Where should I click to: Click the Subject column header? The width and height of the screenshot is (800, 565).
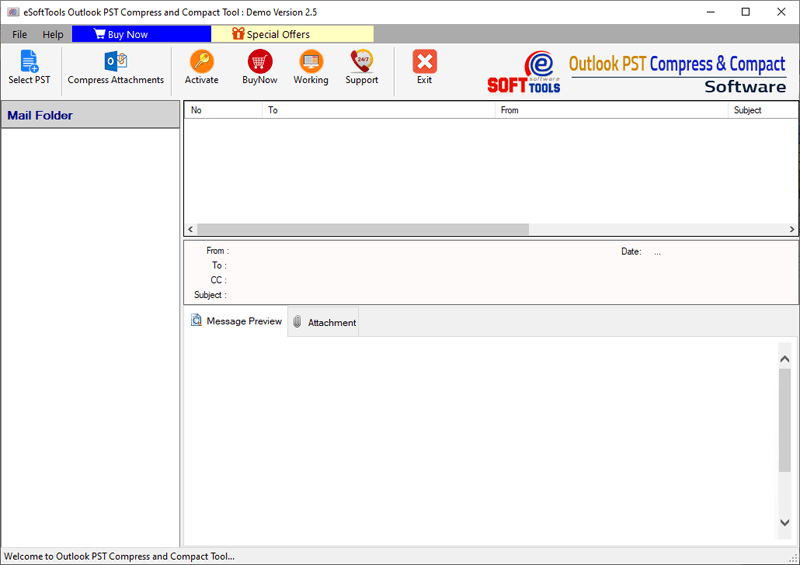tap(763, 110)
